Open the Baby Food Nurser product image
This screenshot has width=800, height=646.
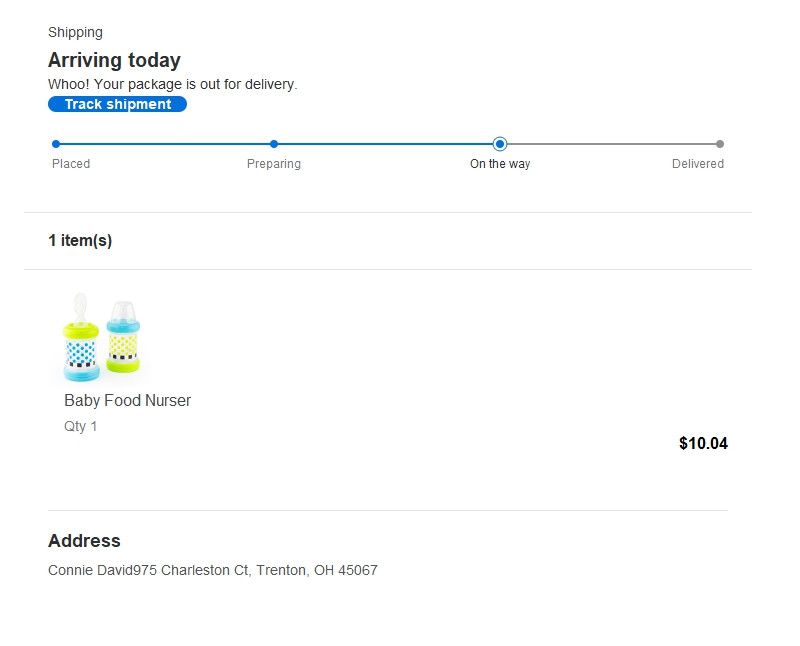click(102, 337)
